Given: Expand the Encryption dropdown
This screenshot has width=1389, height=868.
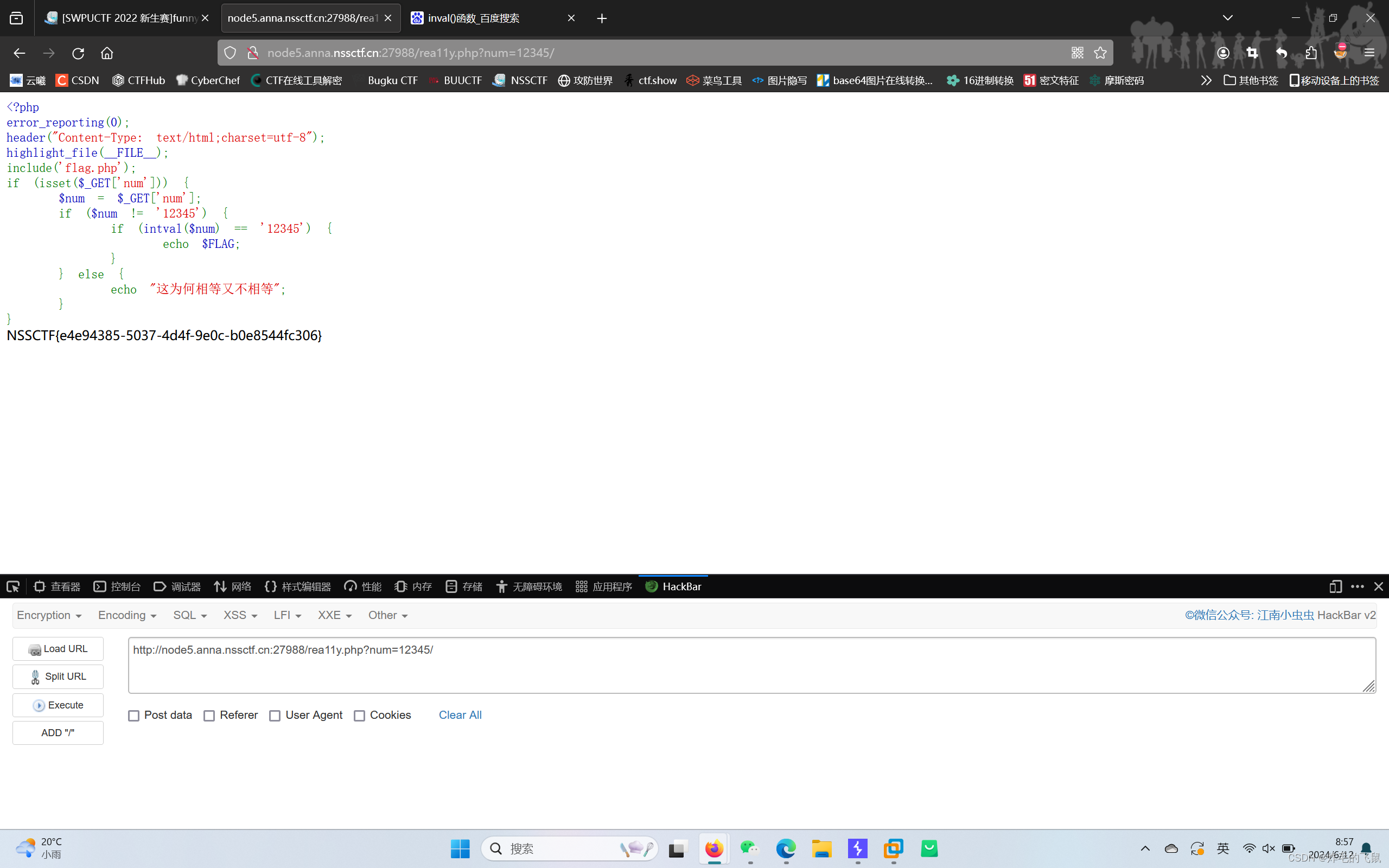Looking at the screenshot, I should (49, 615).
